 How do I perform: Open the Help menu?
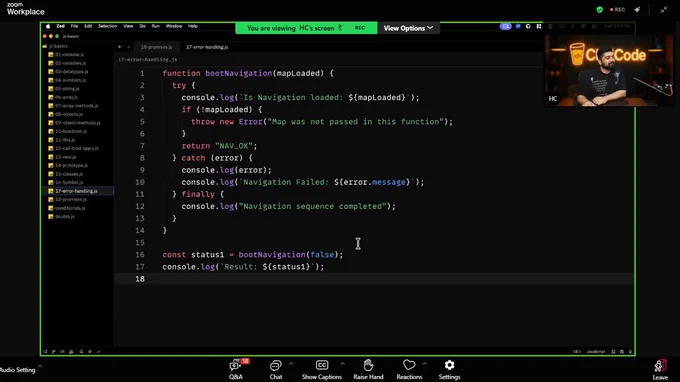coord(193,26)
